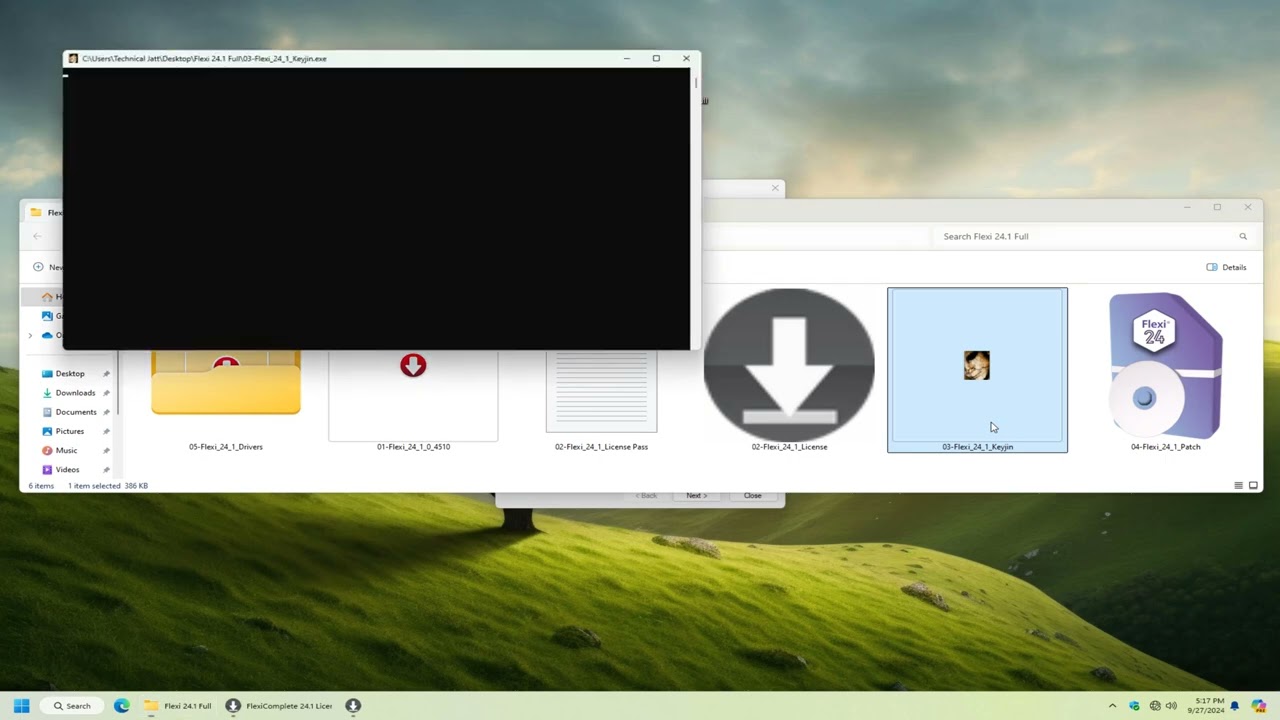Maximize the File Explorer window
1280x720 pixels.
point(1217,208)
